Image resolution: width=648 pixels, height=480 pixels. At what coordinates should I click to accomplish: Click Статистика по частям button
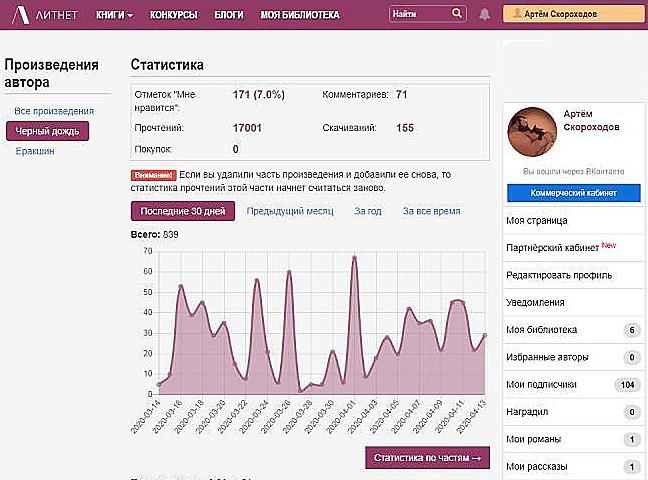[x=427, y=458]
